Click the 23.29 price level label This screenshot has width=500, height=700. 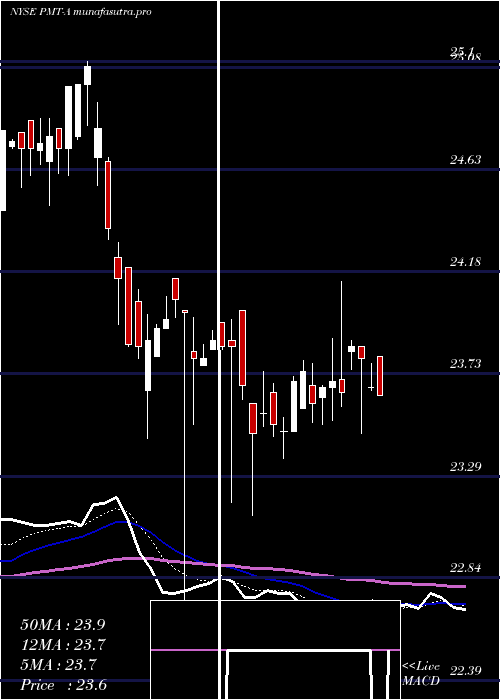click(x=465, y=467)
